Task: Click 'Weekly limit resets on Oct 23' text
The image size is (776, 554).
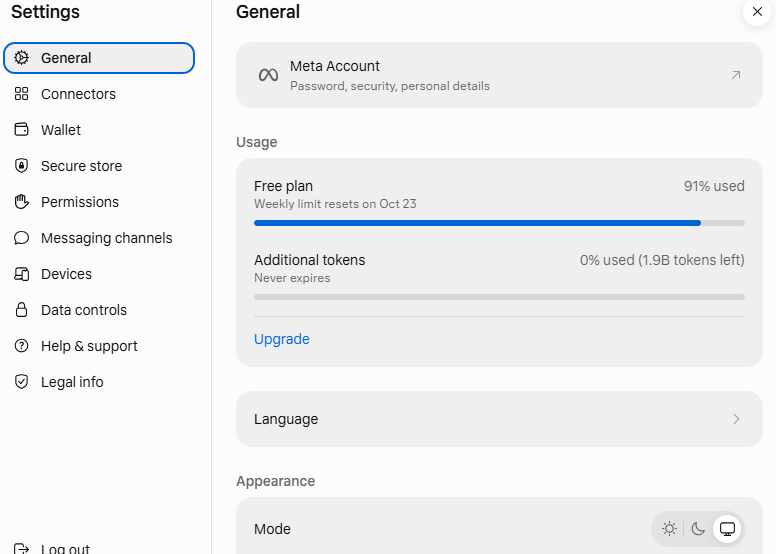Action: click(x=335, y=204)
